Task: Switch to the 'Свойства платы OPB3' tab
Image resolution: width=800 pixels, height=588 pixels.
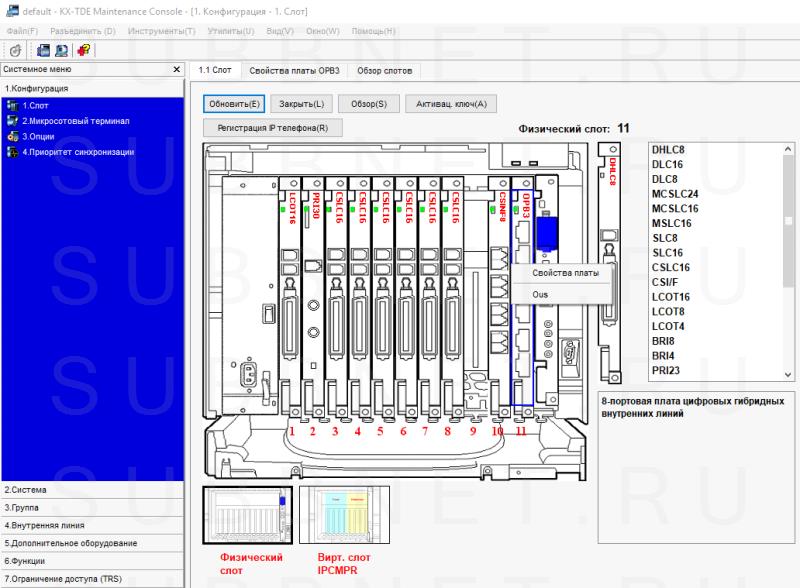Action: coord(295,71)
